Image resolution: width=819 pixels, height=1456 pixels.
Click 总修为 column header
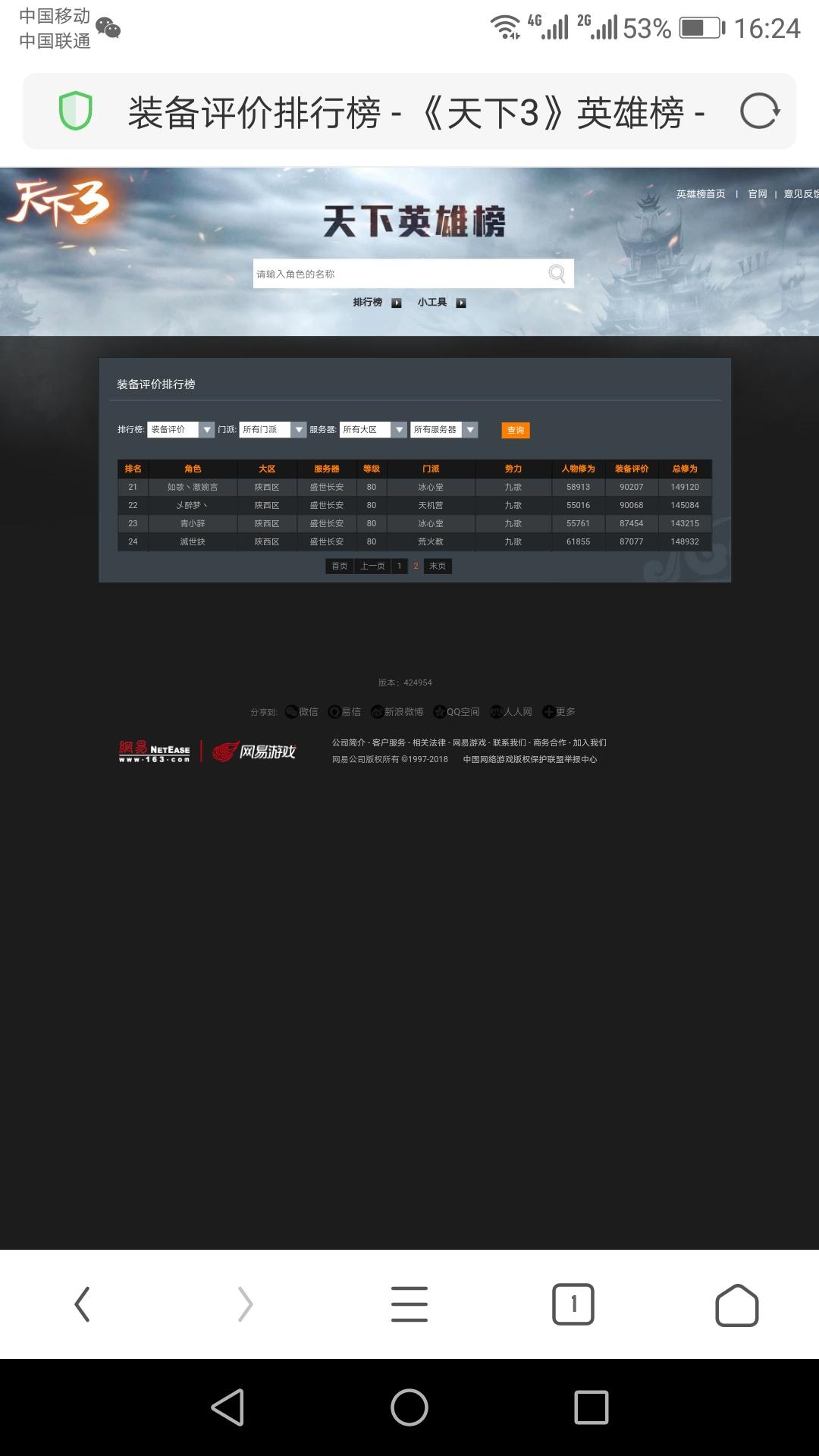[x=685, y=469]
